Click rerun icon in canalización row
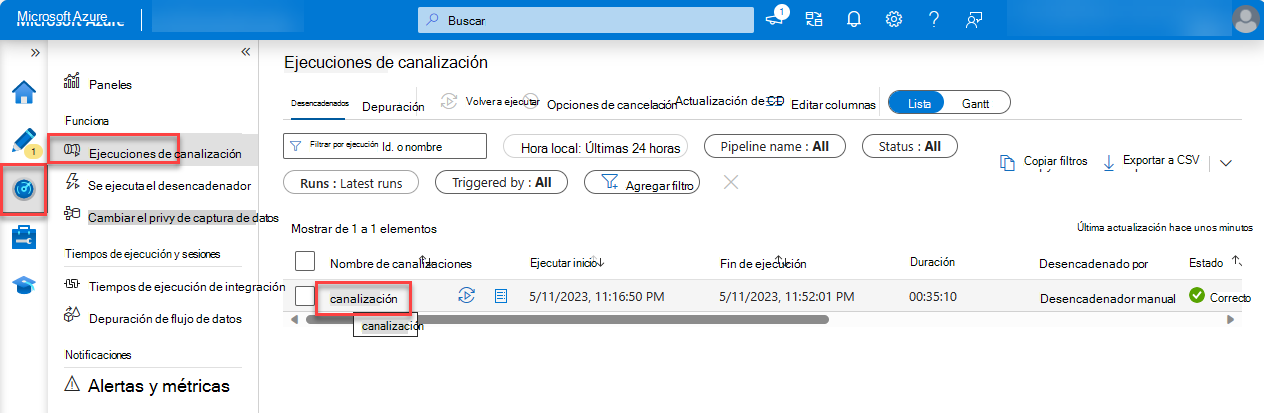This screenshot has height=413, width=1264. pyautogui.click(x=465, y=296)
